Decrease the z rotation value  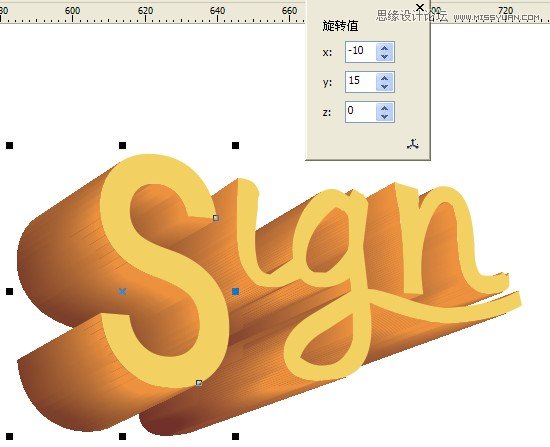pos(385,117)
